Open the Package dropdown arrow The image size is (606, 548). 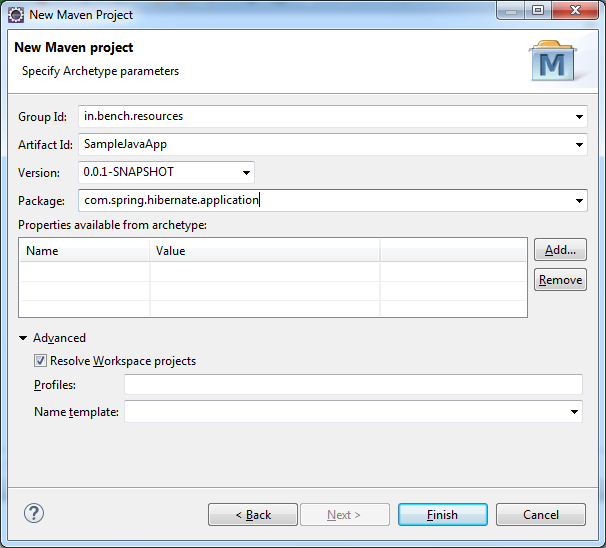click(579, 201)
